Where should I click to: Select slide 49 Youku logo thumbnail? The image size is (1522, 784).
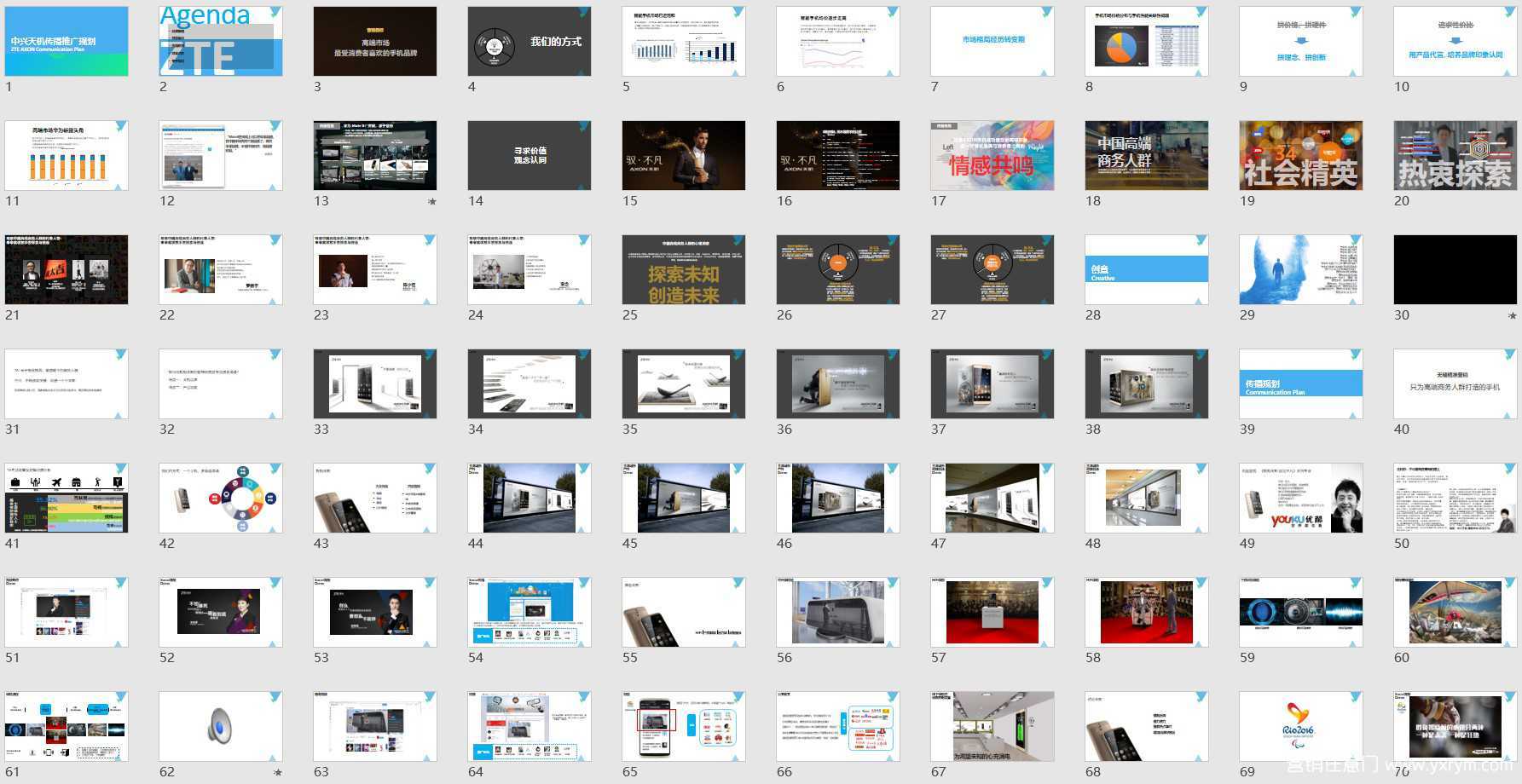tap(1301, 498)
